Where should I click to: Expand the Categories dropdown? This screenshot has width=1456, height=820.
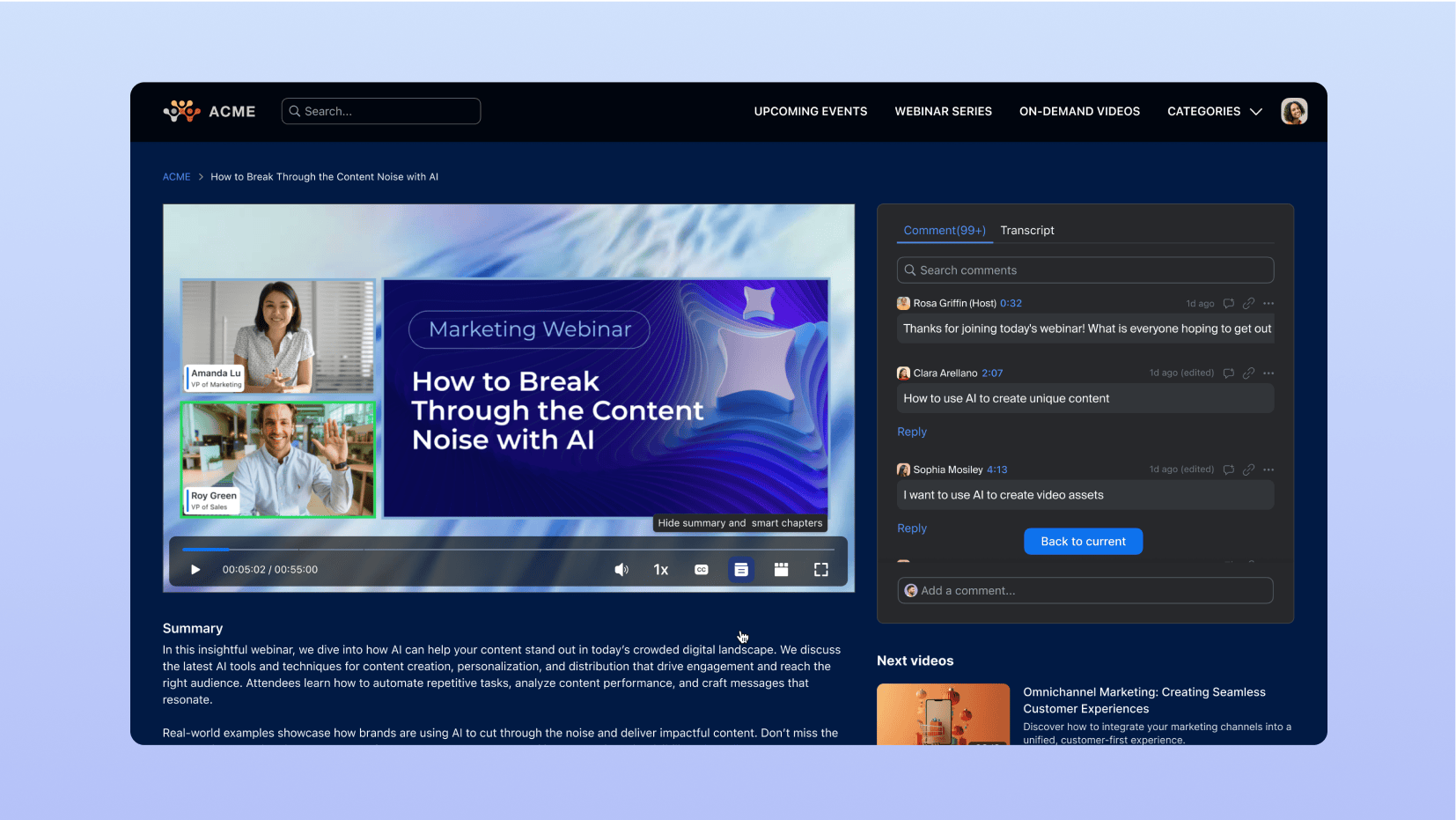click(1214, 112)
